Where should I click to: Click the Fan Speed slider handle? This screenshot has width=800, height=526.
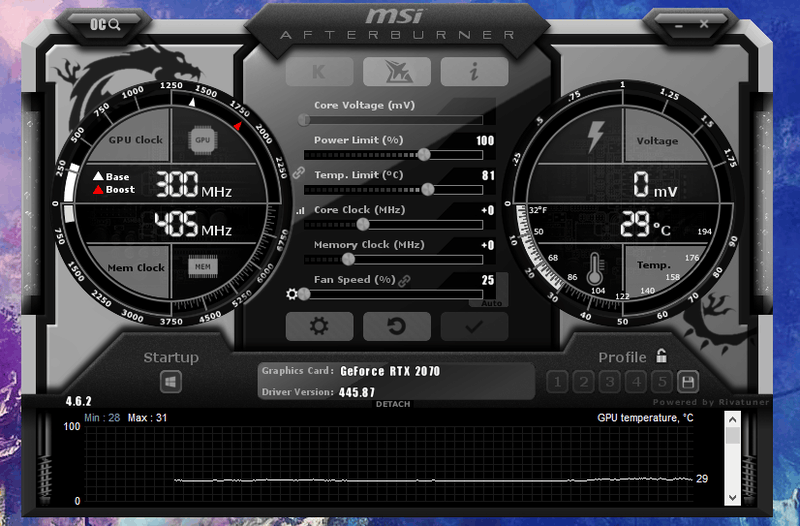[x=304, y=294]
